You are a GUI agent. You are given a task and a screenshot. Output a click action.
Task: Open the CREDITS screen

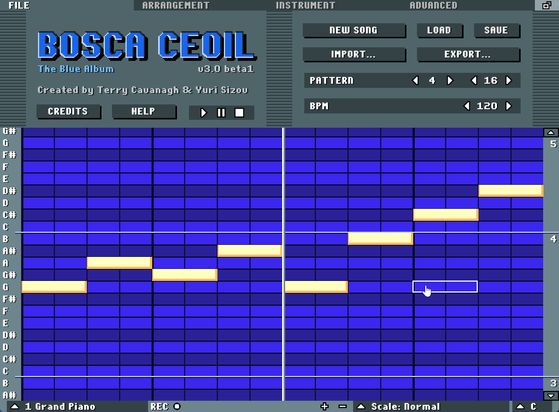coord(68,112)
